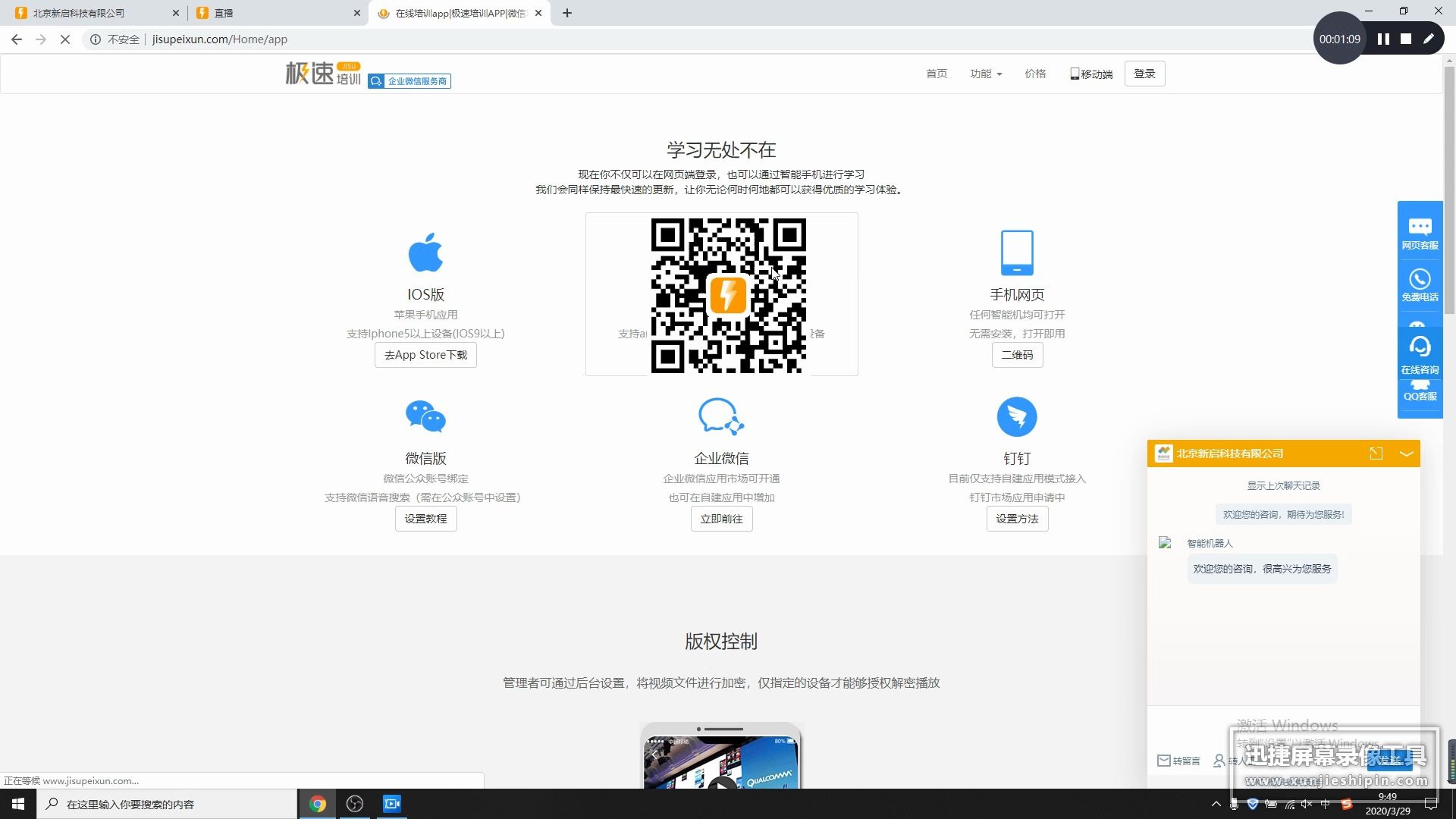This screenshot has width=1456, height=819.
Task: Expand the 功能 dropdown menu
Action: click(x=985, y=74)
